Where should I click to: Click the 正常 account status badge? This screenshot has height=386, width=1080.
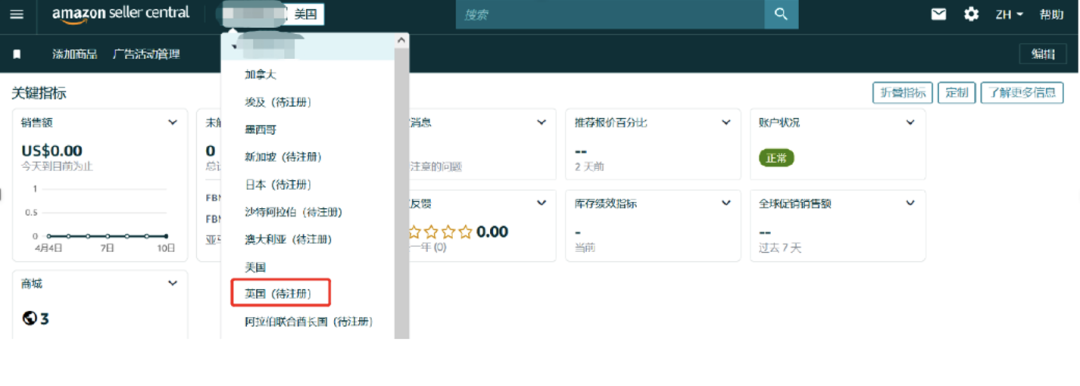click(776, 158)
